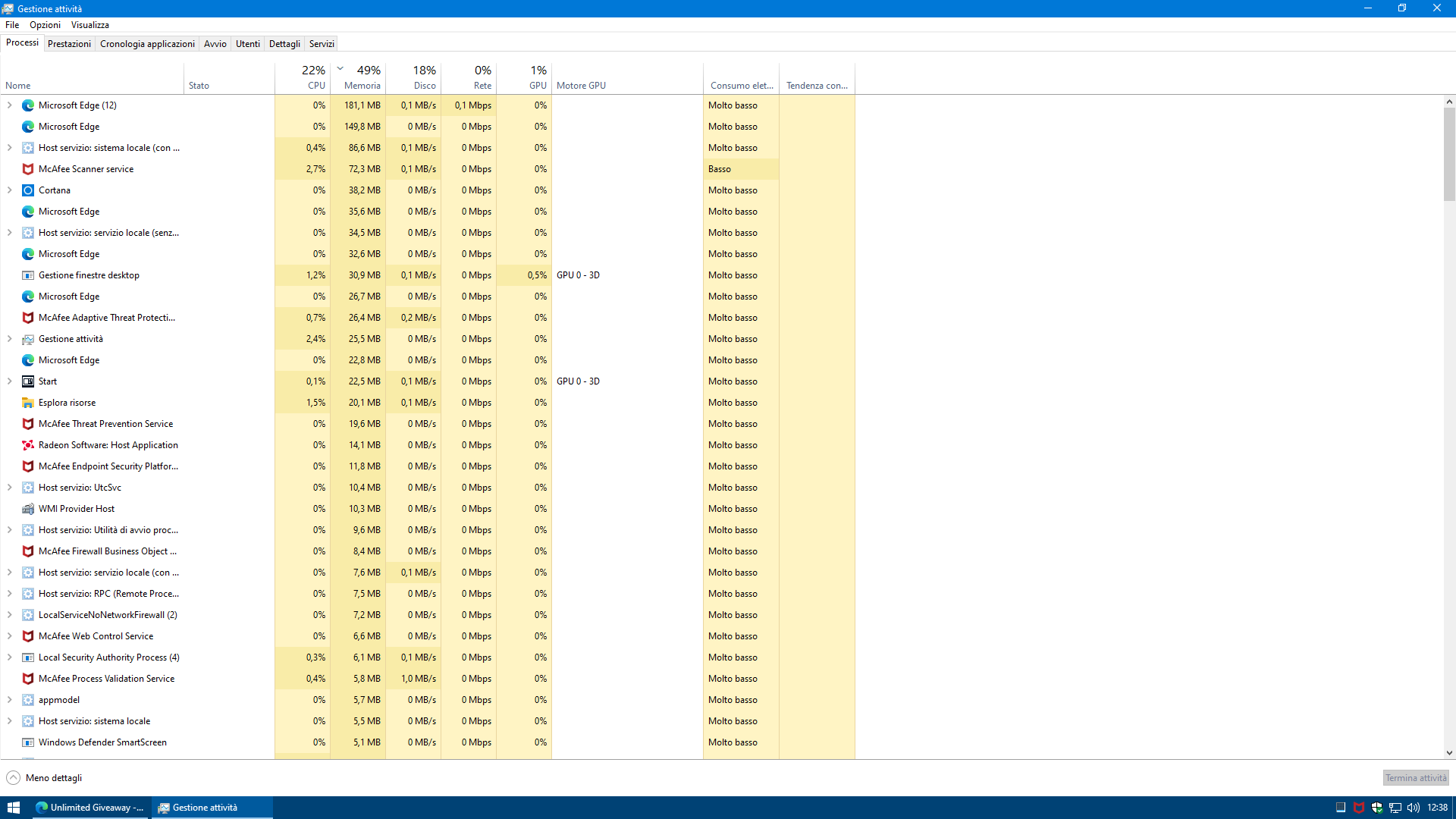
Task: Collapse view with Meno dettagli arrow
Action: (13, 778)
